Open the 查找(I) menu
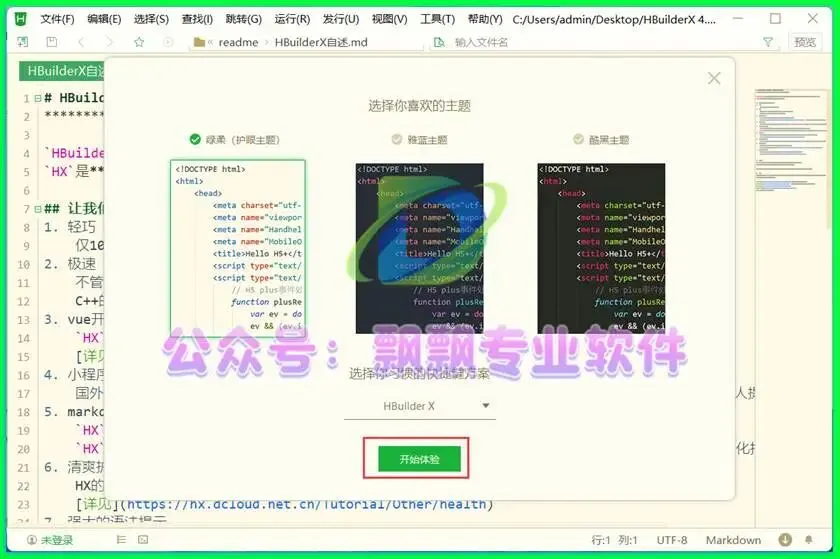Viewport: 840px width, 559px height. 197,19
